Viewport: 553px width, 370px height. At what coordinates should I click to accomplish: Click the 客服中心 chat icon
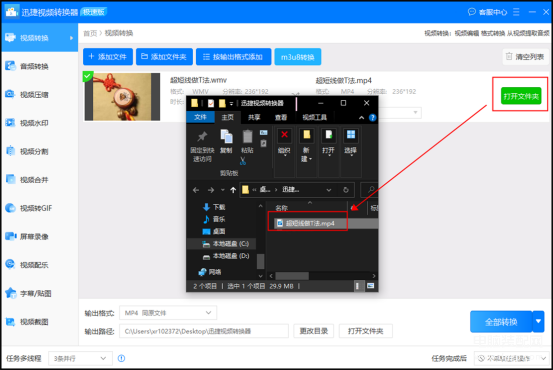click(x=472, y=12)
